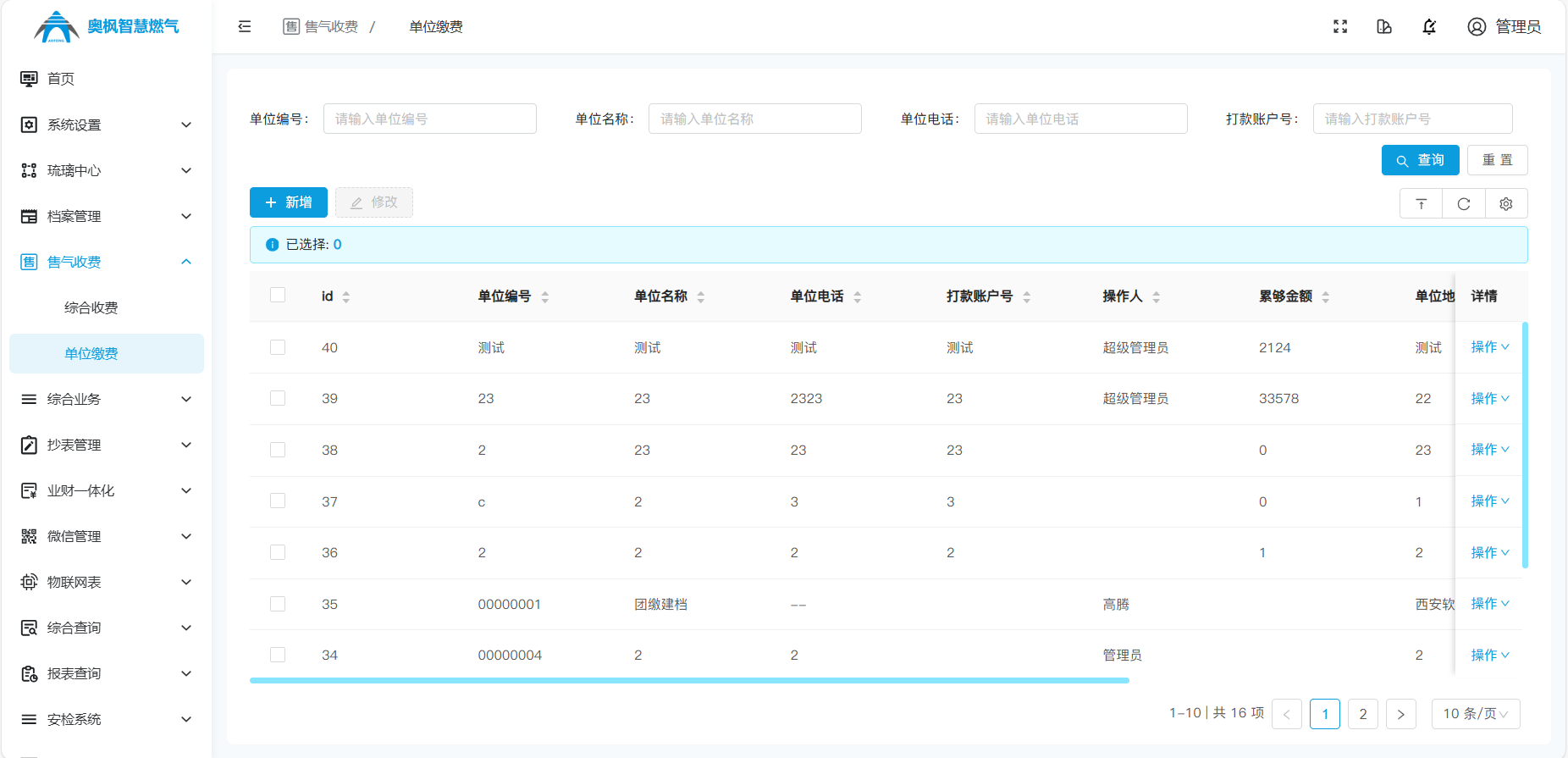Expand the 系统设置 menu chevron
This screenshot has height=758, width=1568.
click(186, 124)
